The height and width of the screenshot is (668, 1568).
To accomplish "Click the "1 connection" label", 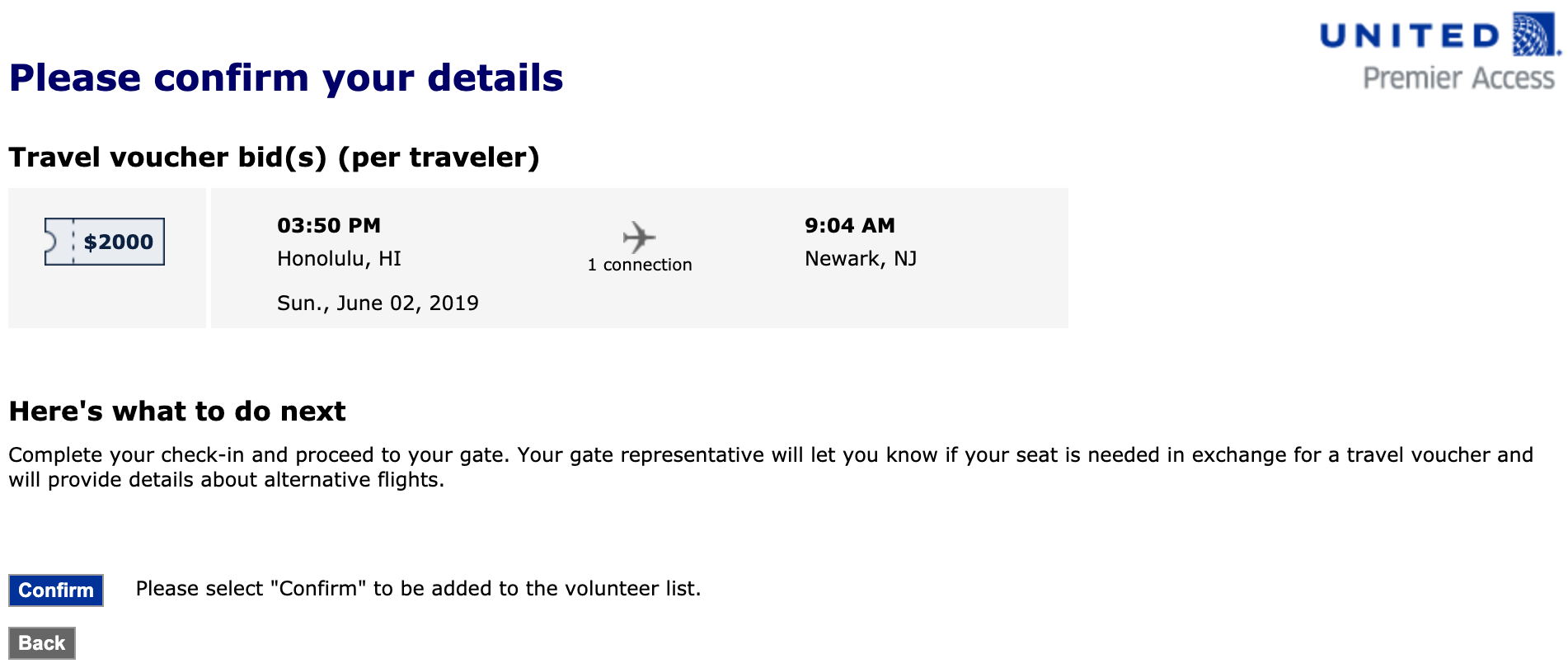I will point(640,265).
